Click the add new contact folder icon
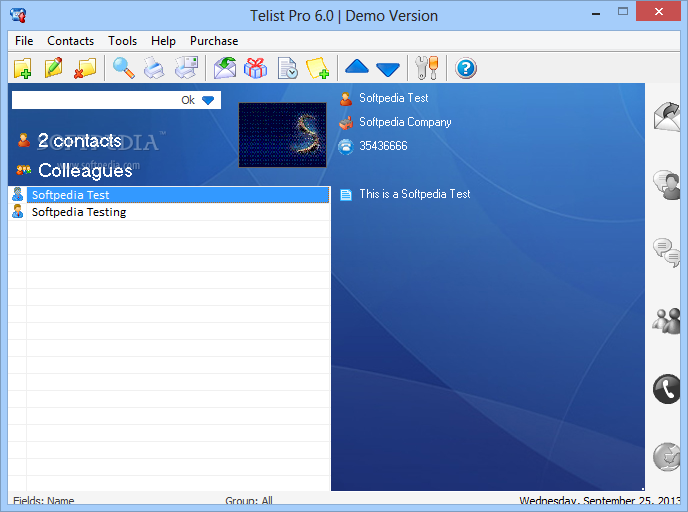Image resolution: width=688 pixels, height=512 pixels. [22, 68]
